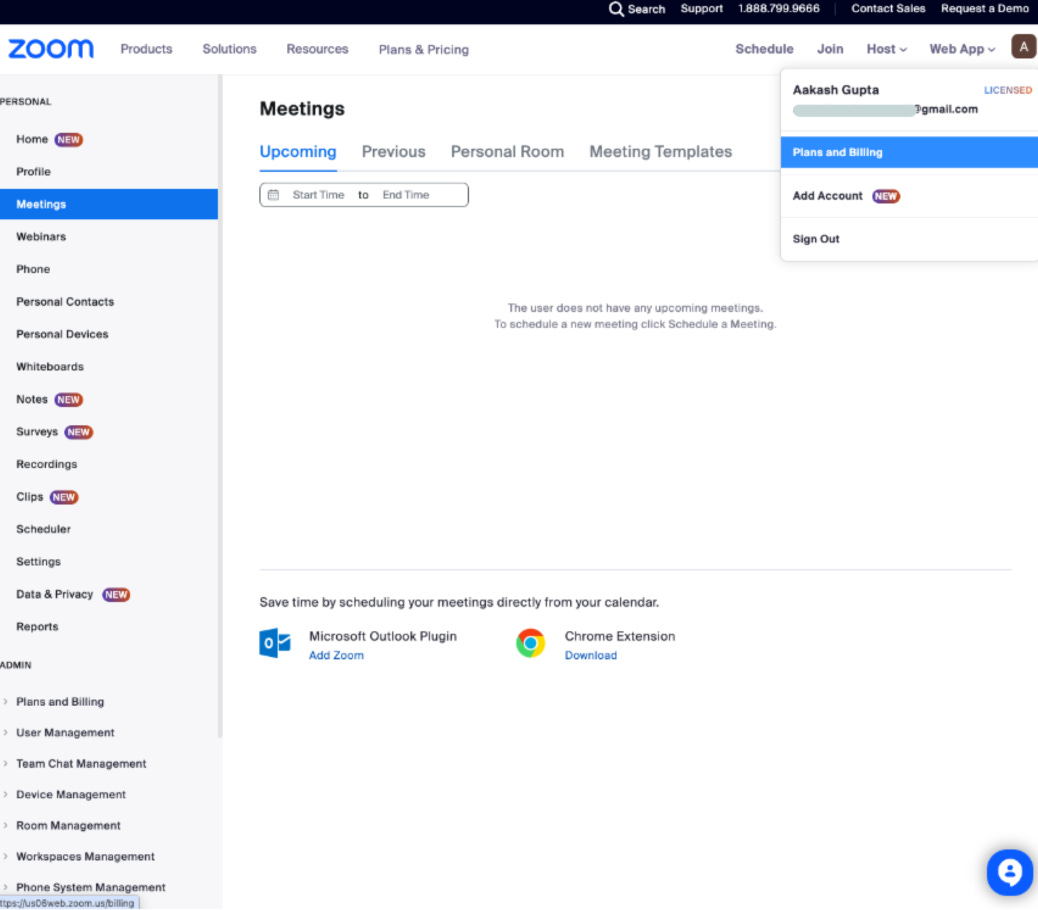This screenshot has width=1038, height=910.
Task: Click Request a Demo link
Action: tap(985, 9)
